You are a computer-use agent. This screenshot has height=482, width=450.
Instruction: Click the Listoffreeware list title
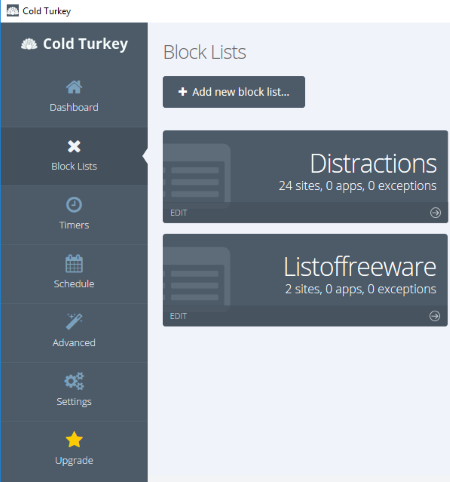click(360, 267)
